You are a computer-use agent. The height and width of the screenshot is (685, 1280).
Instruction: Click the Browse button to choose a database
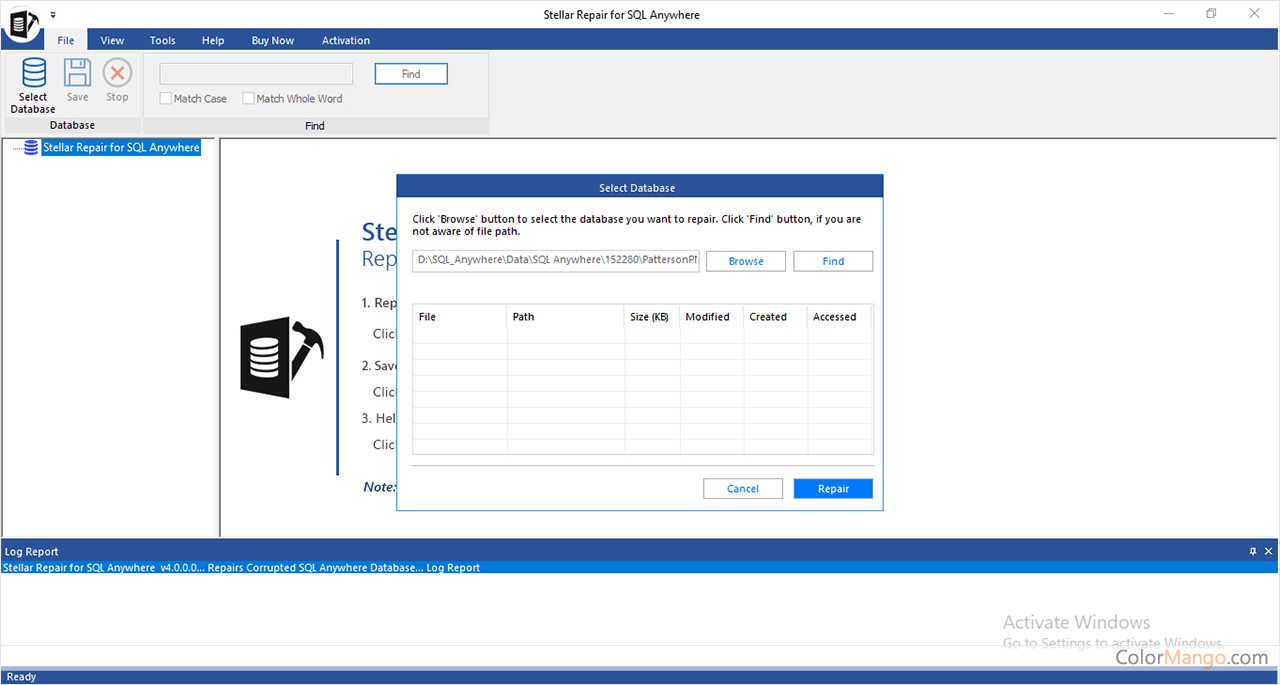(x=745, y=261)
